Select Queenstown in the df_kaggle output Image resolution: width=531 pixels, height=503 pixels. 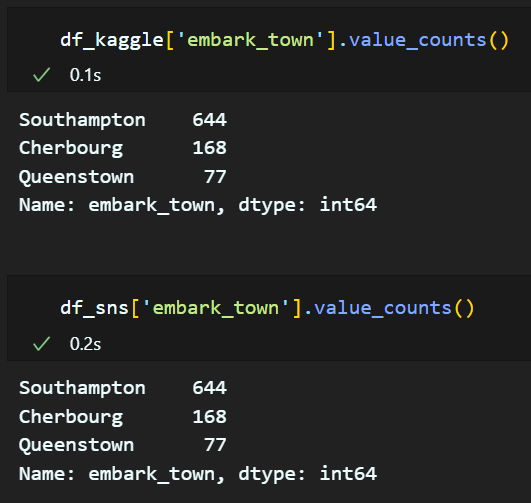click(77, 177)
